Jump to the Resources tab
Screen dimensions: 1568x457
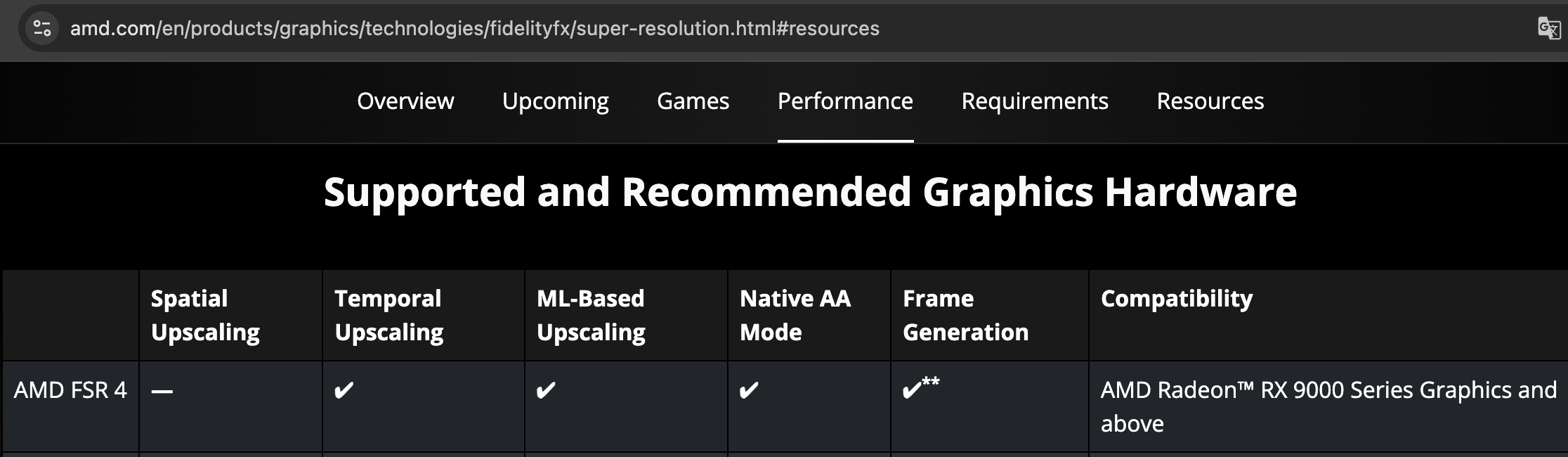pyautogui.click(x=1210, y=101)
